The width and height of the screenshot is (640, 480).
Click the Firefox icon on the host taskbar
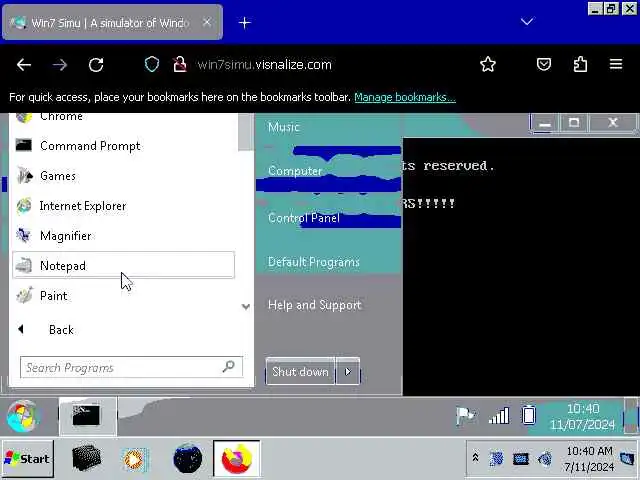coord(237,458)
